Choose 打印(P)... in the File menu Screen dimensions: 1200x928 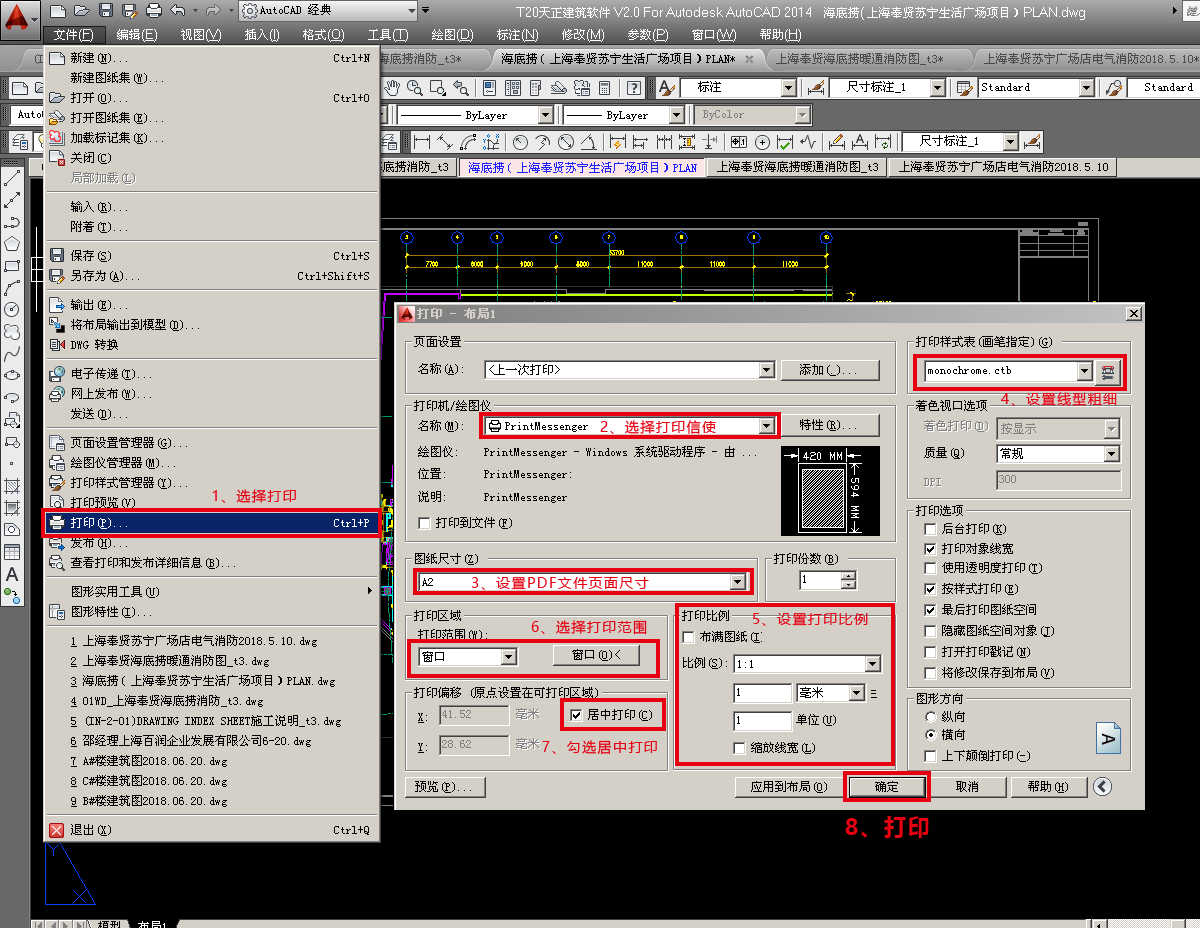click(212, 523)
